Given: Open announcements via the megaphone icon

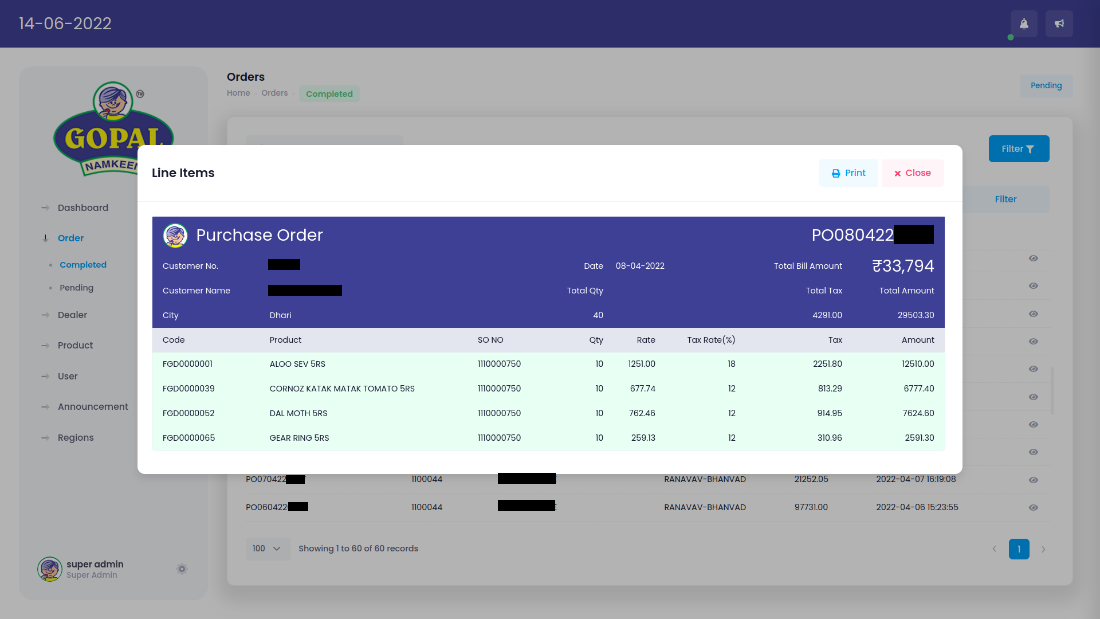Looking at the screenshot, I should tap(1059, 23).
